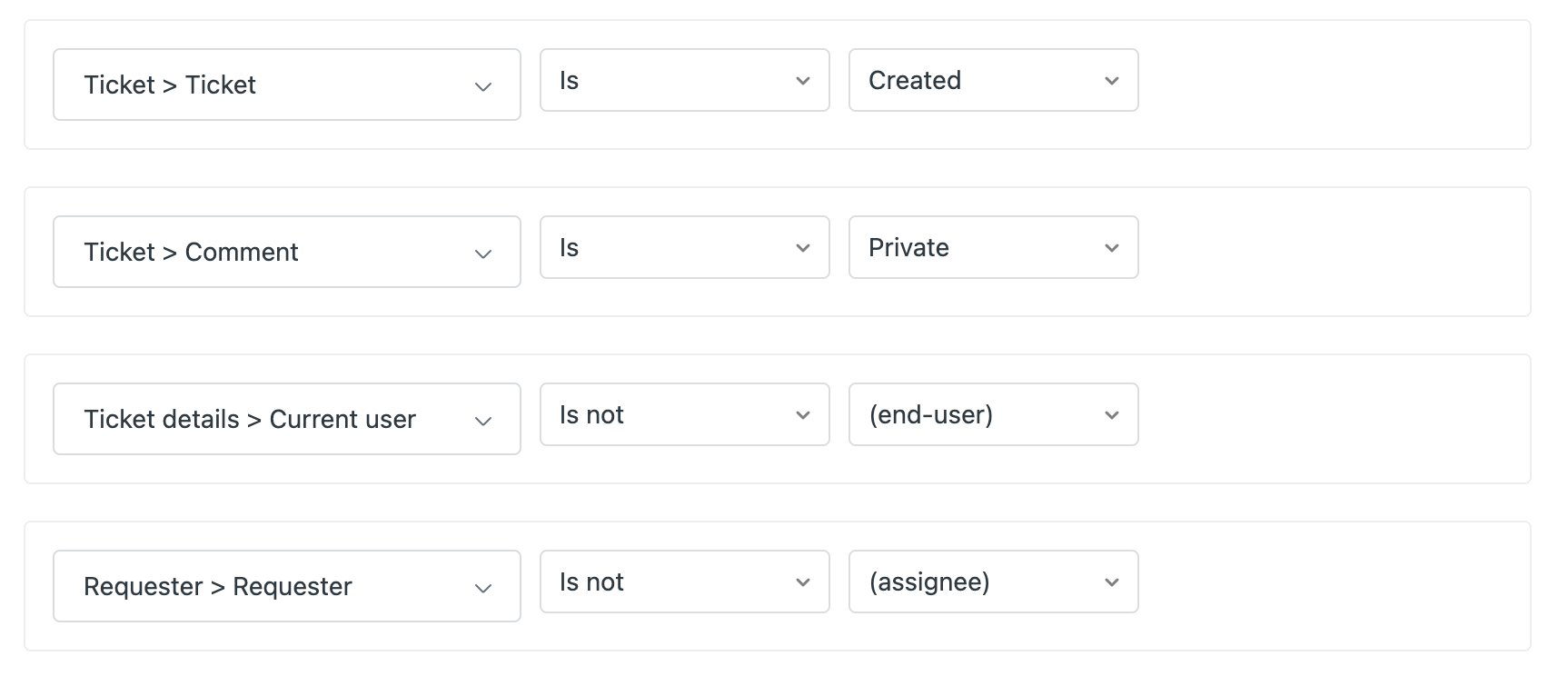Open the "Ticket > Ticket" condition dropdown
This screenshot has width=1568, height=676.
click(x=286, y=84)
